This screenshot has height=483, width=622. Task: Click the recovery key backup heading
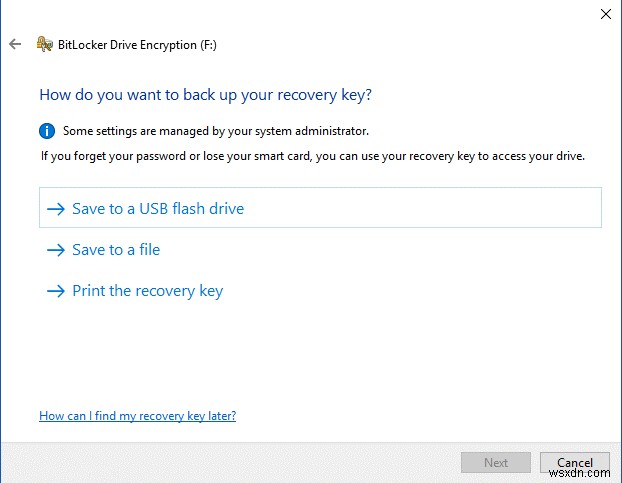tap(205, 95)
